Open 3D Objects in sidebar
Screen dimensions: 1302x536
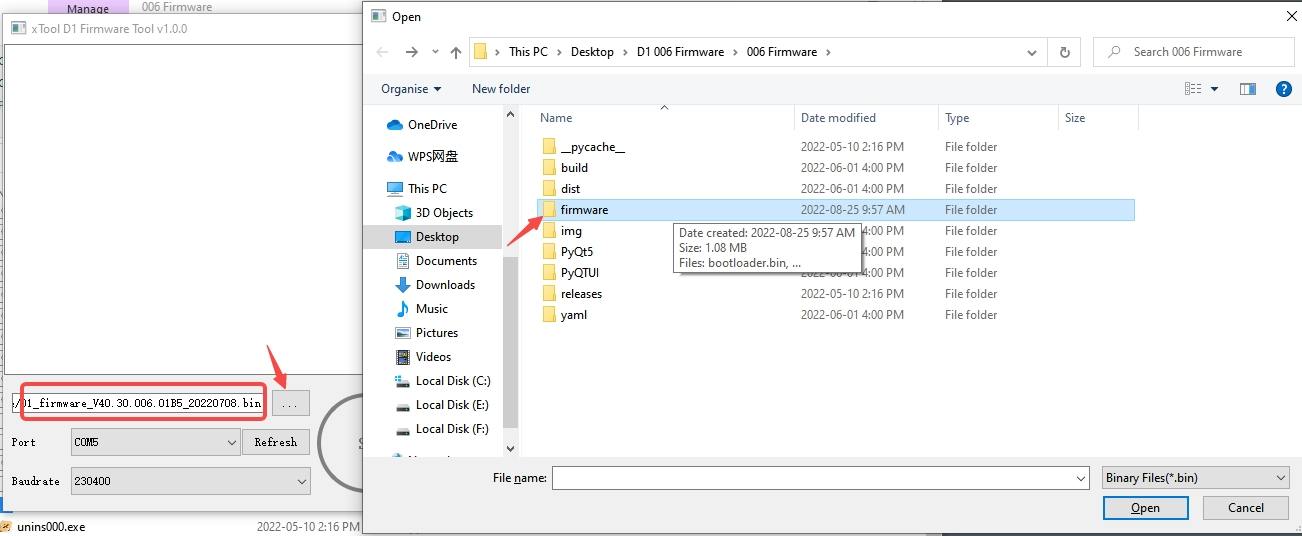tap(444, 213)
